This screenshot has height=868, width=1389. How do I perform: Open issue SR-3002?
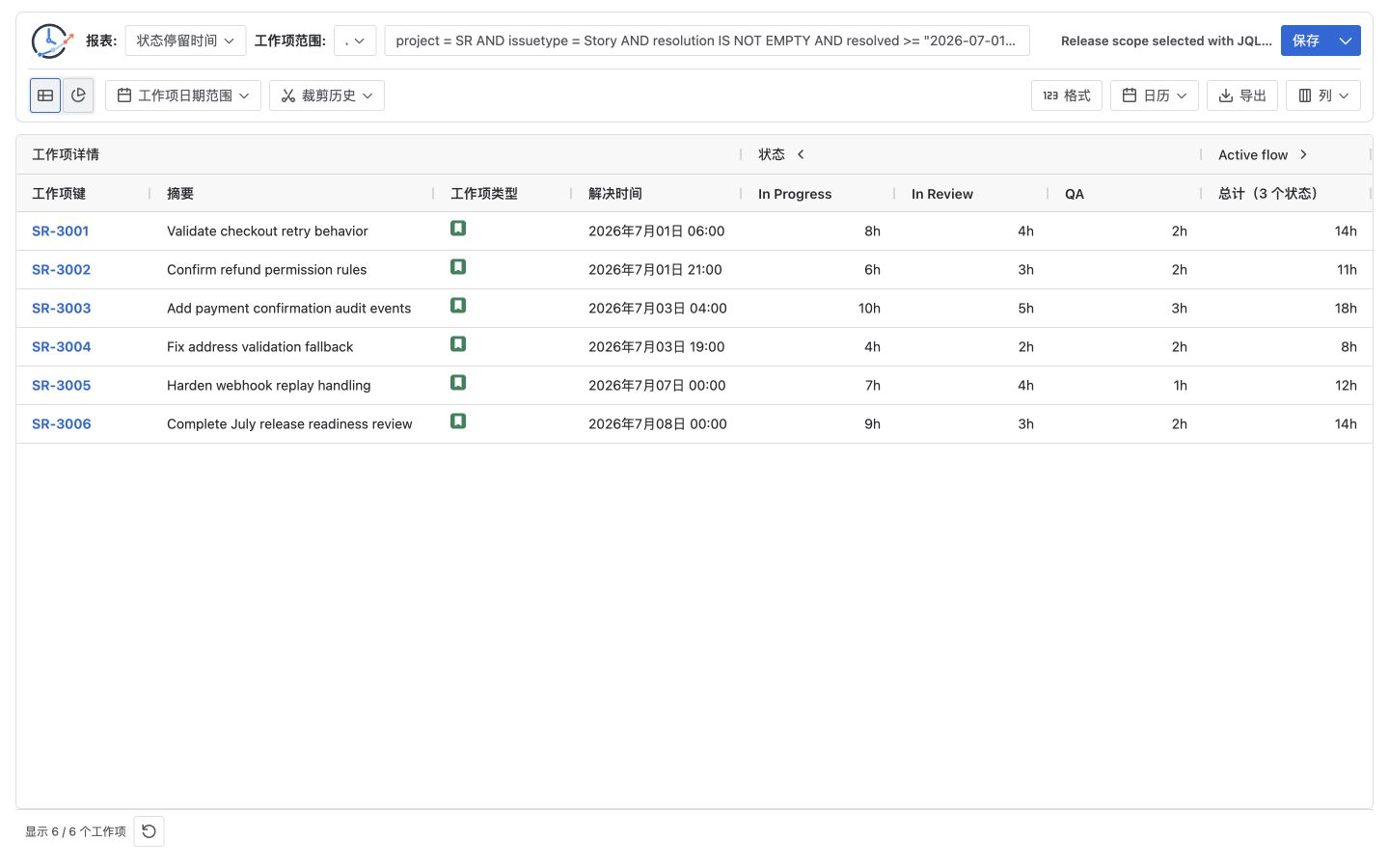point(61,270)
